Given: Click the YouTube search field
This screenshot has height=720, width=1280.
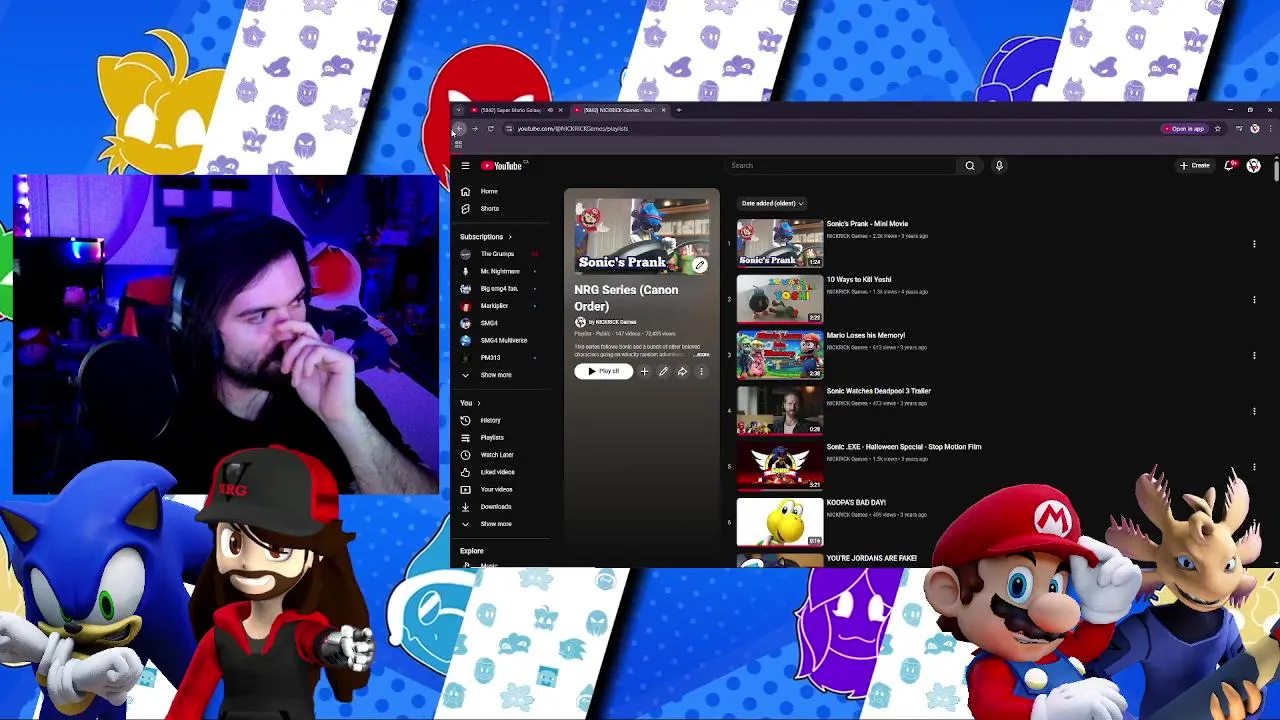Looking at the screenshot, I should [840, 166].
